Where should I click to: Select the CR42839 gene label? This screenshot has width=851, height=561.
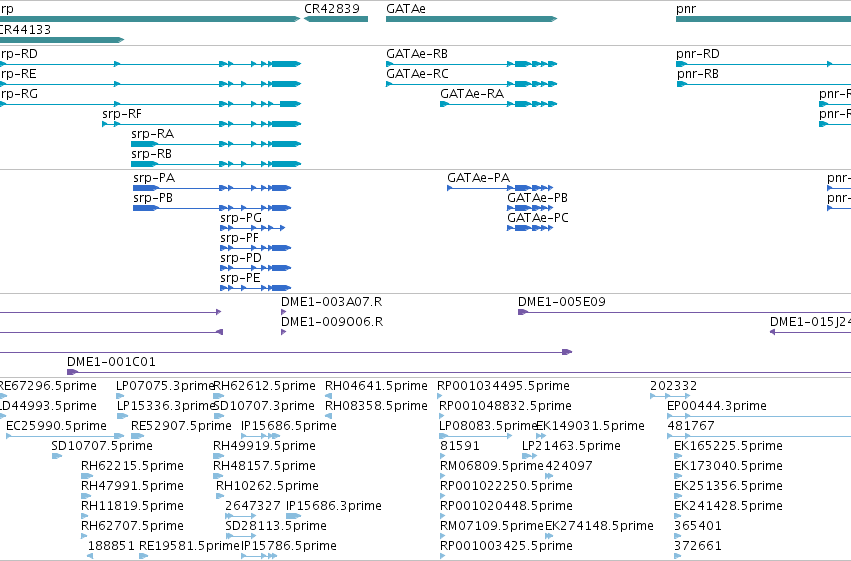(332, 9)
